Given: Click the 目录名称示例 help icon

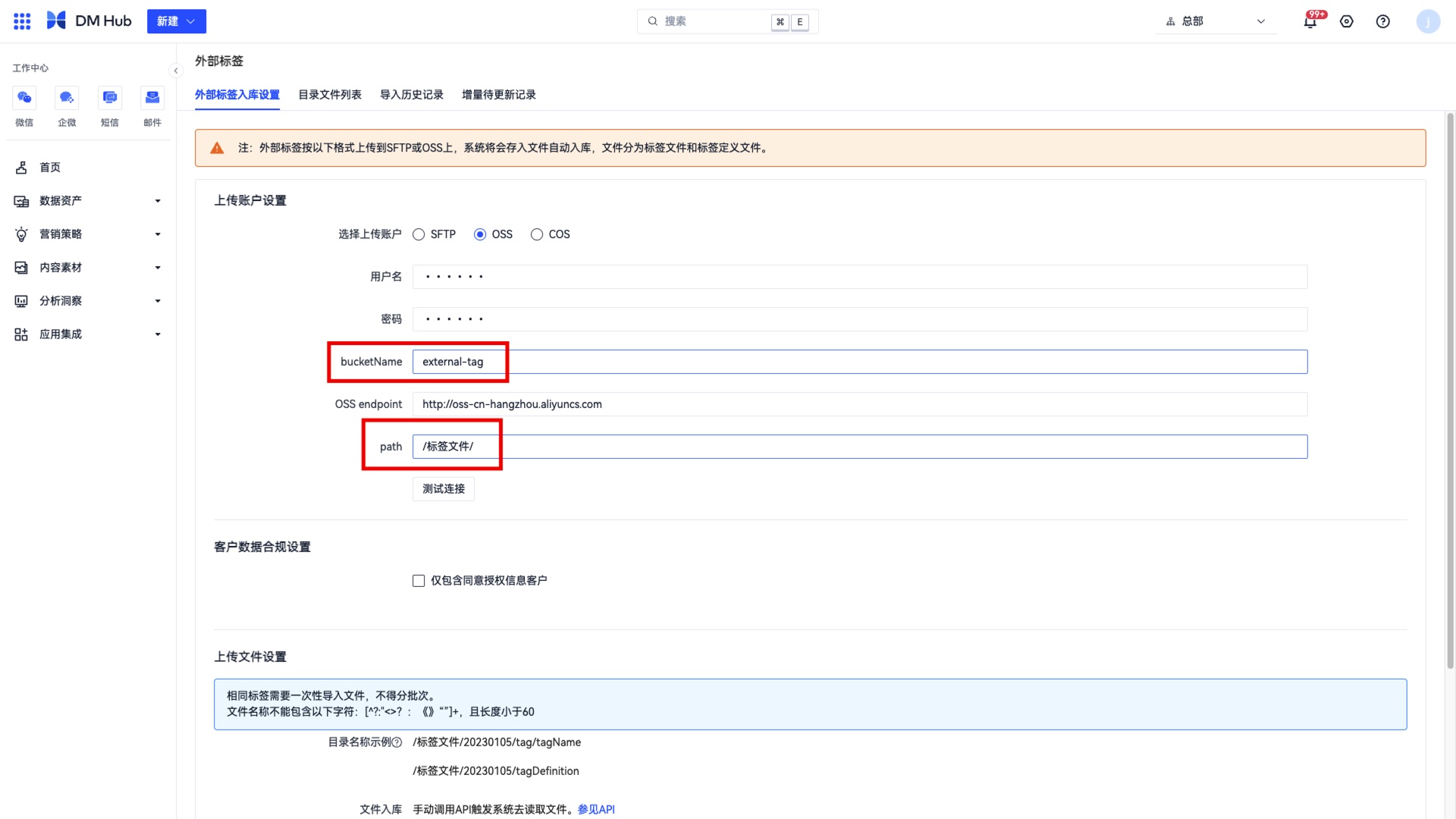Looking at the screenshot, I should tap(397, 742).
